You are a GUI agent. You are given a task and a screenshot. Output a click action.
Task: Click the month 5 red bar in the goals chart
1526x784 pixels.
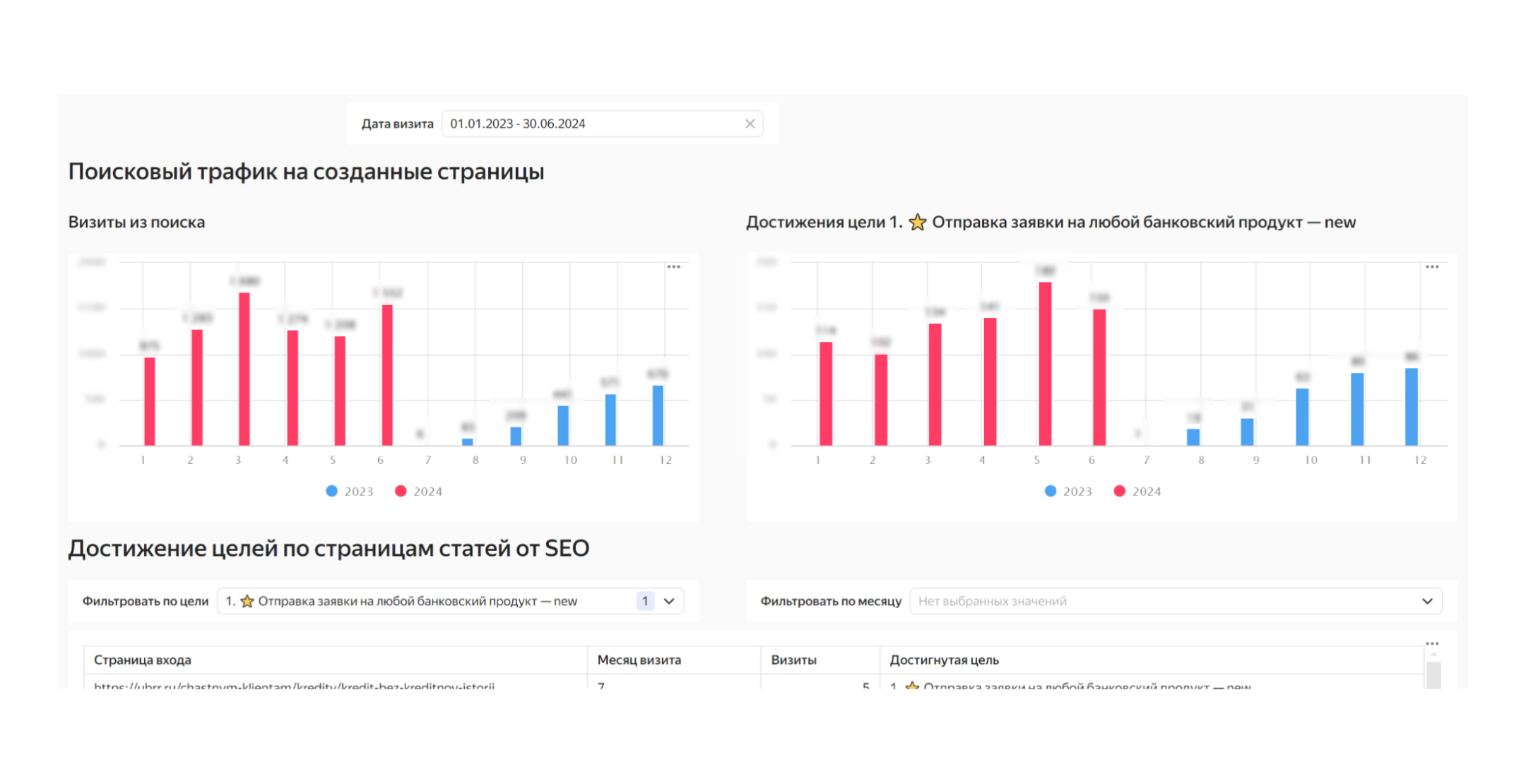[1045, 364]
